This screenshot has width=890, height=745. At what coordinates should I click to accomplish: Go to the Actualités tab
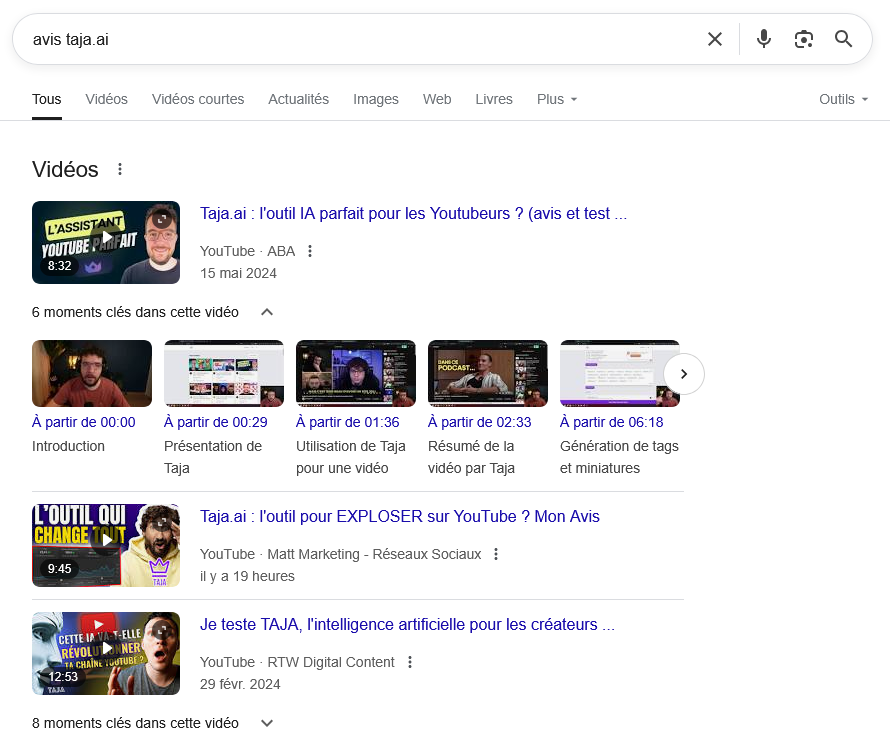299,99
